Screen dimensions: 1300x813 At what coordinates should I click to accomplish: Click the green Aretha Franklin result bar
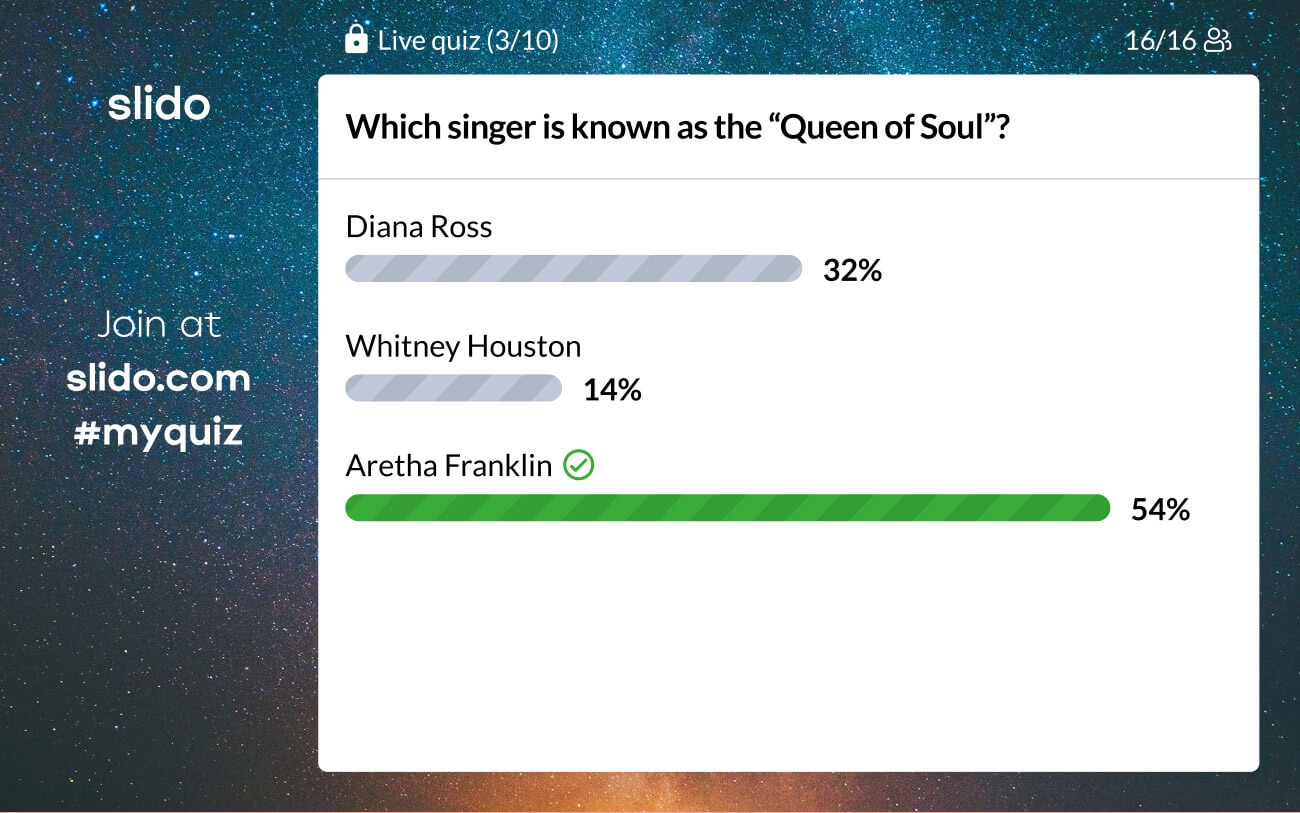pos(727,508)
